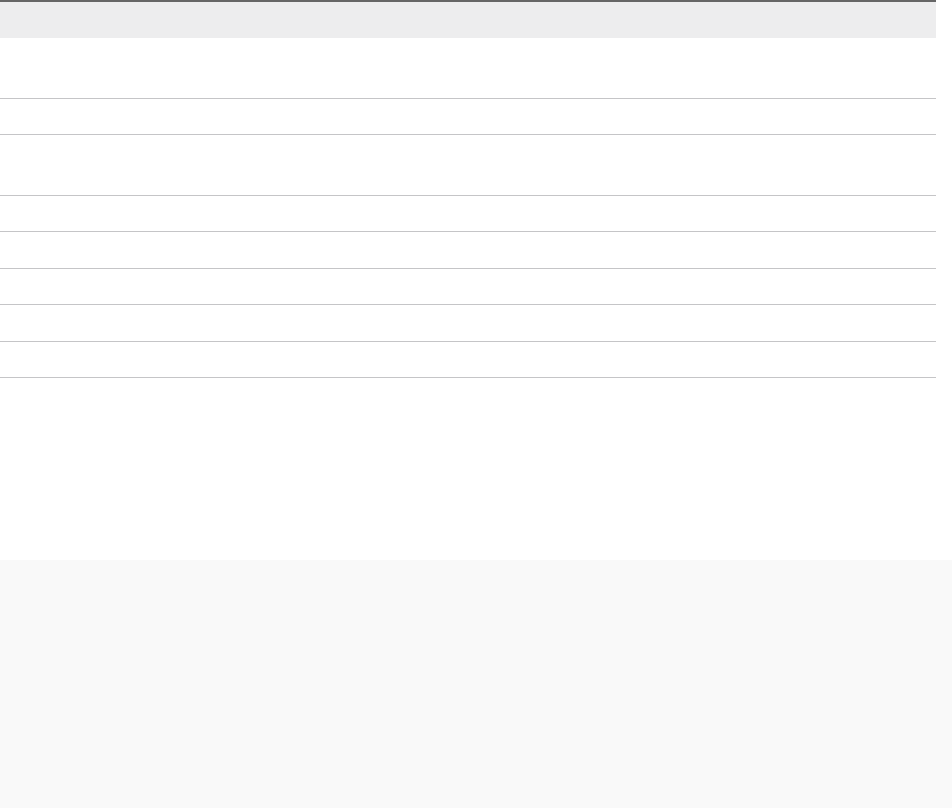Click the light gray panel at bottom

pyautogui.click(x=476, y=684)
